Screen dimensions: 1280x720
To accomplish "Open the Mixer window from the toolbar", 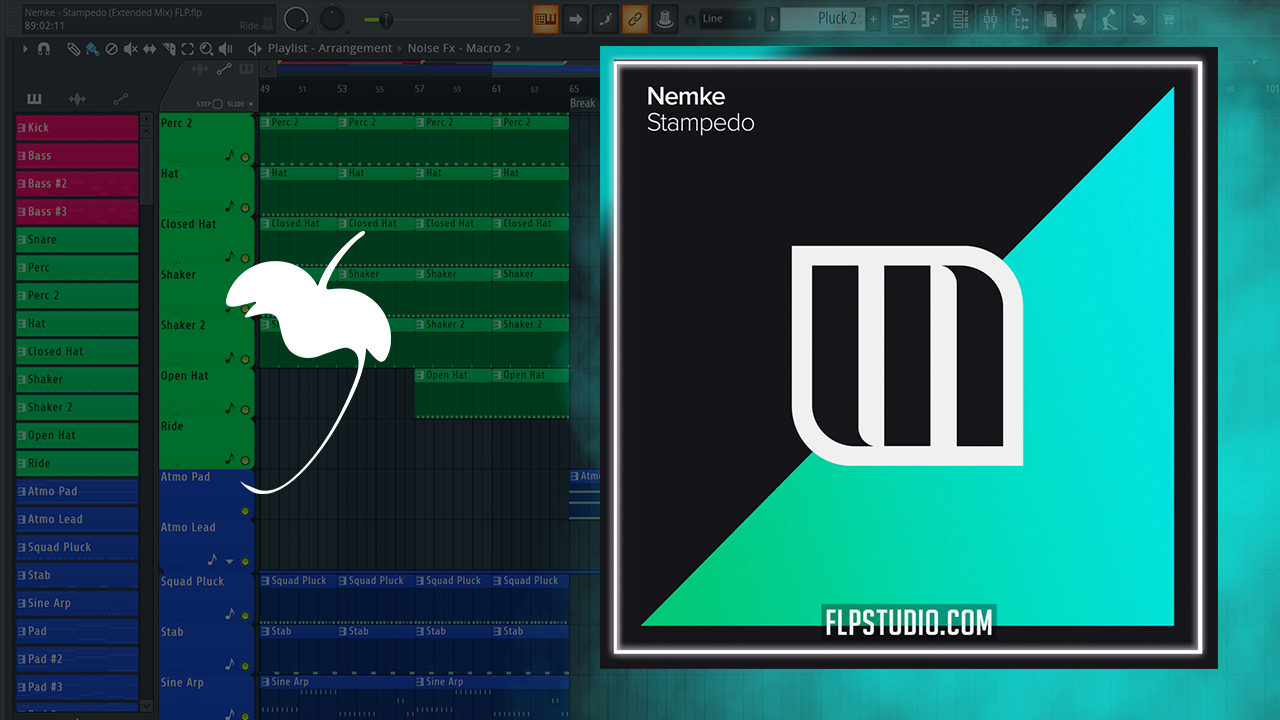I will pos(991,19).
